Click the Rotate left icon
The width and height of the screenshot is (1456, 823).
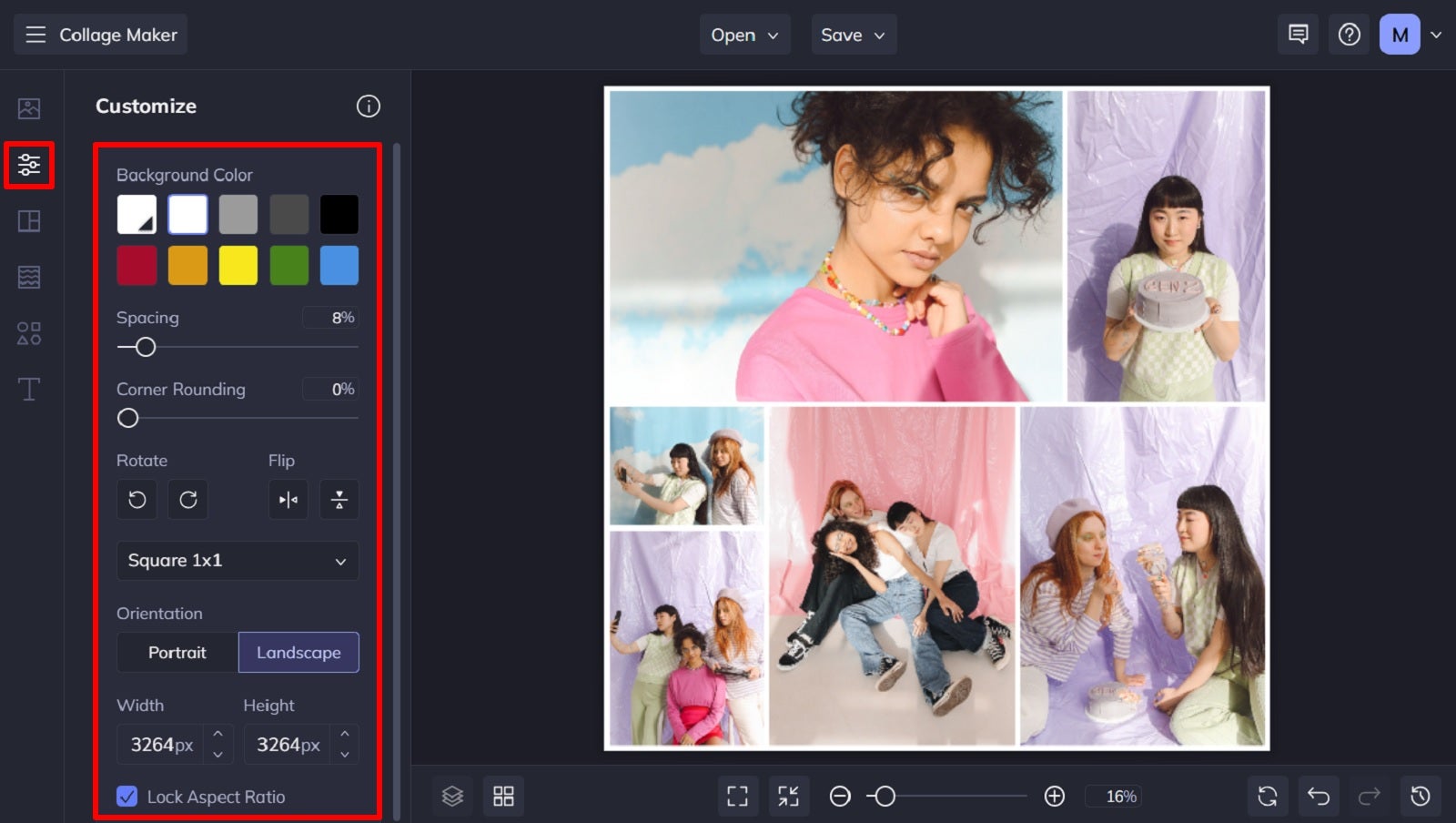click(136, 499)
